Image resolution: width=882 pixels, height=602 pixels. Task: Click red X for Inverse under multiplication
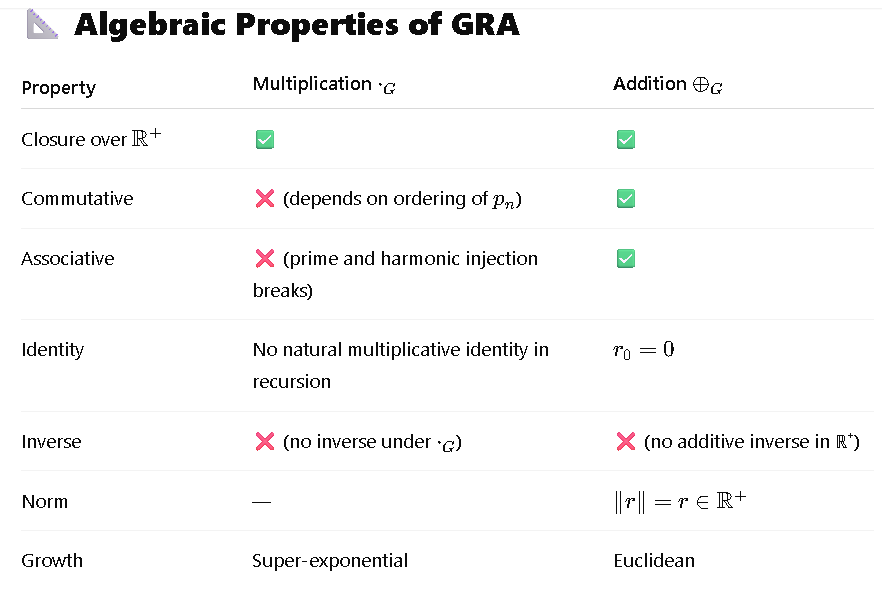coord(265,442)
